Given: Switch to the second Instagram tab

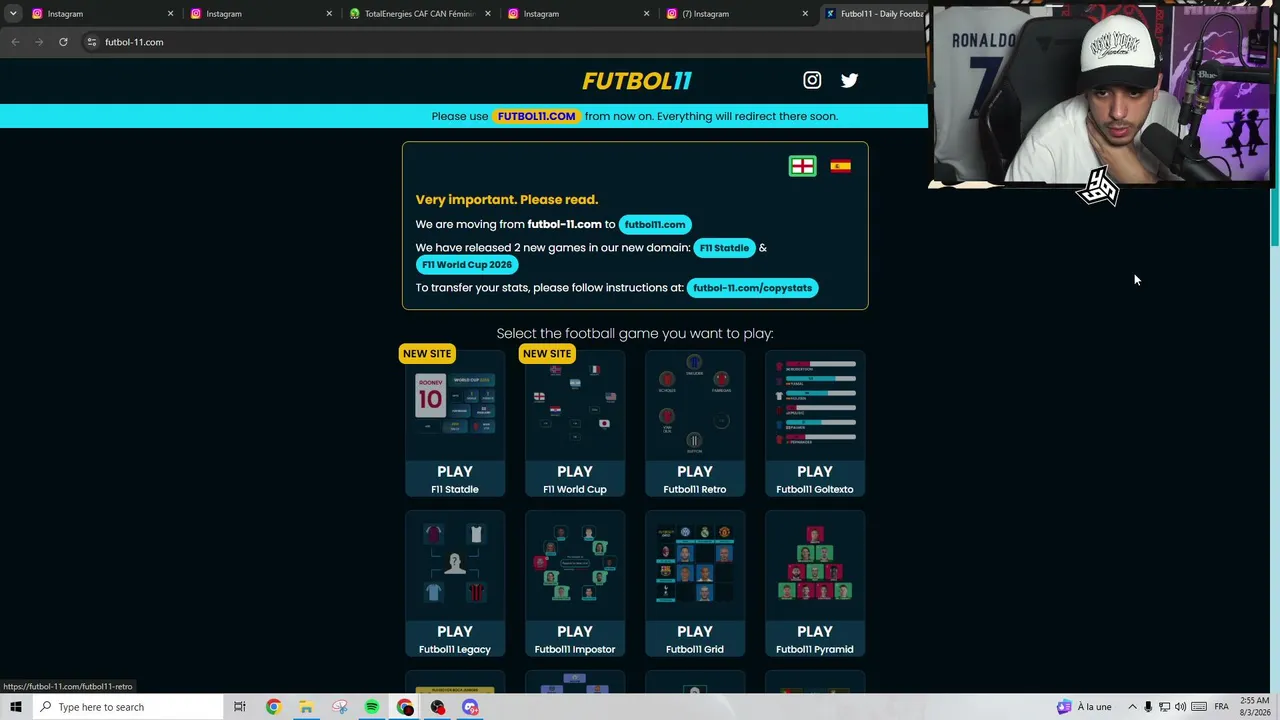Looking at the screenshot, I should click(260, 14).
